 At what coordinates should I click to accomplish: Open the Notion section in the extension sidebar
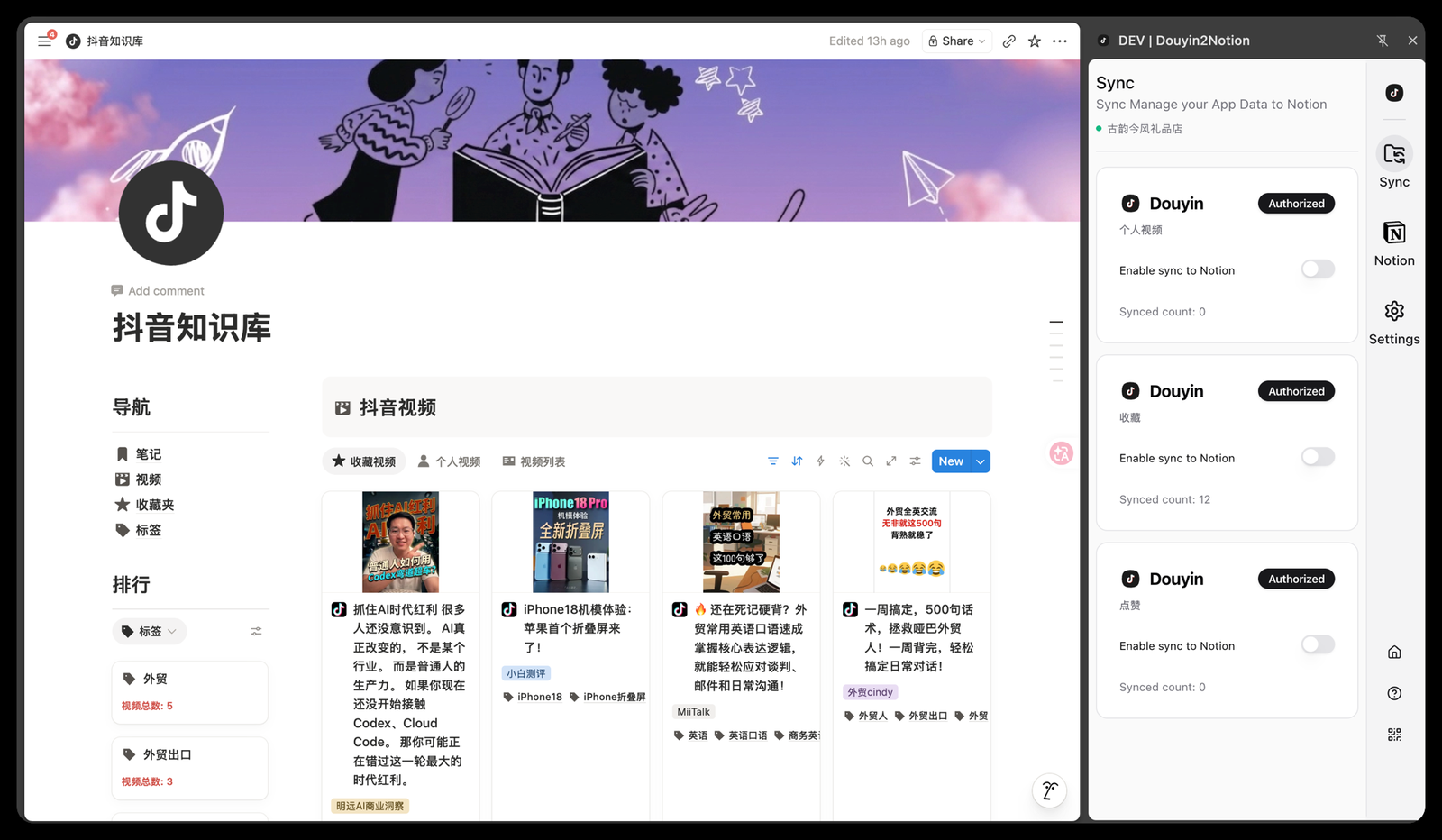(x=1394, y=242)
